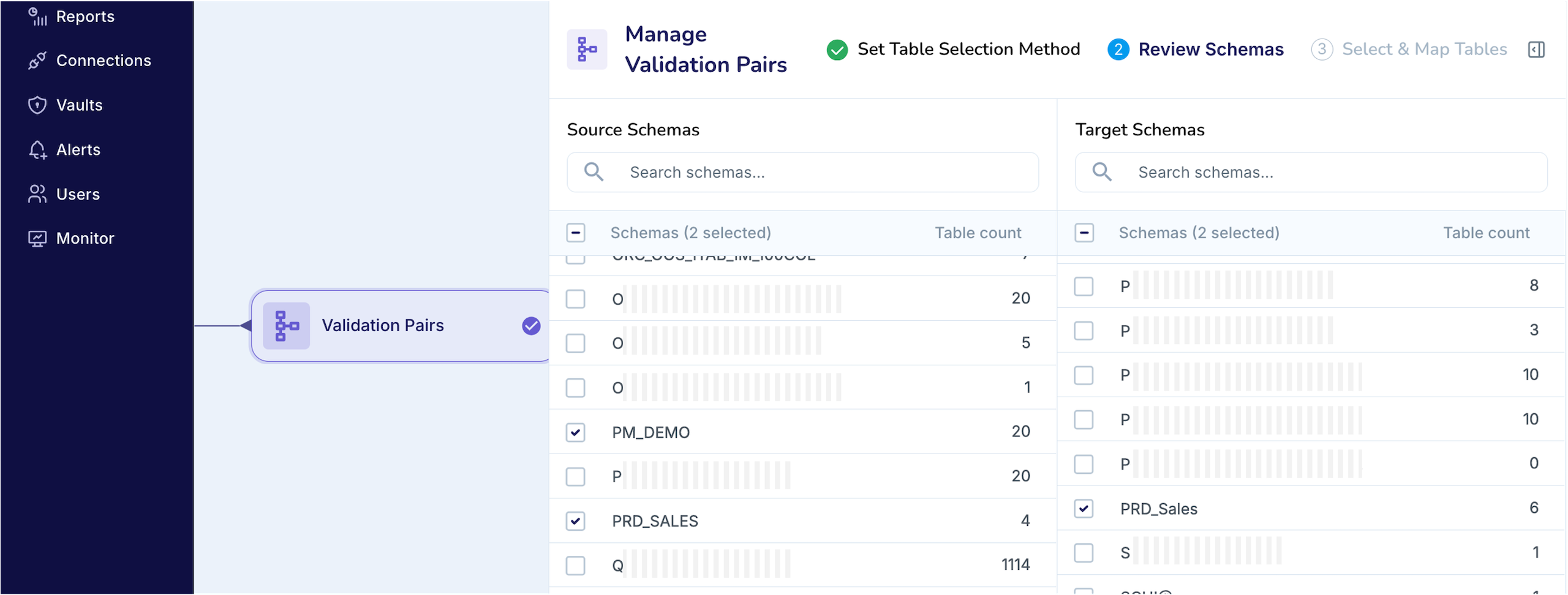The image size is (1568, 595).
Task: Click the magnifier in Source Schemas search
Action: point(593,172)
